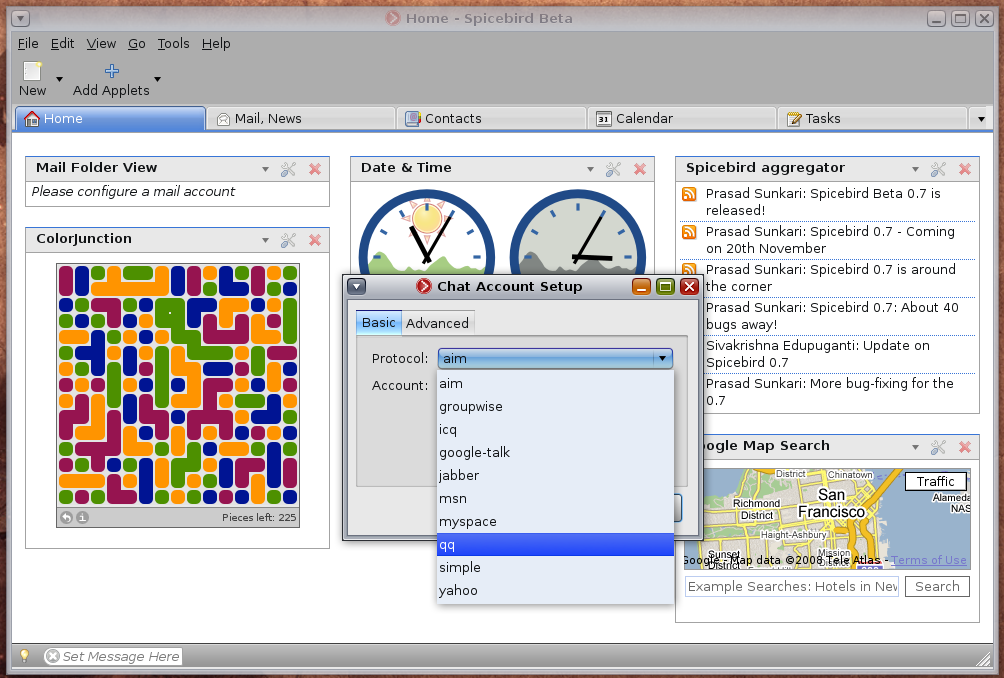
Task: Expand the Add Applets dropdown arrow
Action: [x=157, y=79]
